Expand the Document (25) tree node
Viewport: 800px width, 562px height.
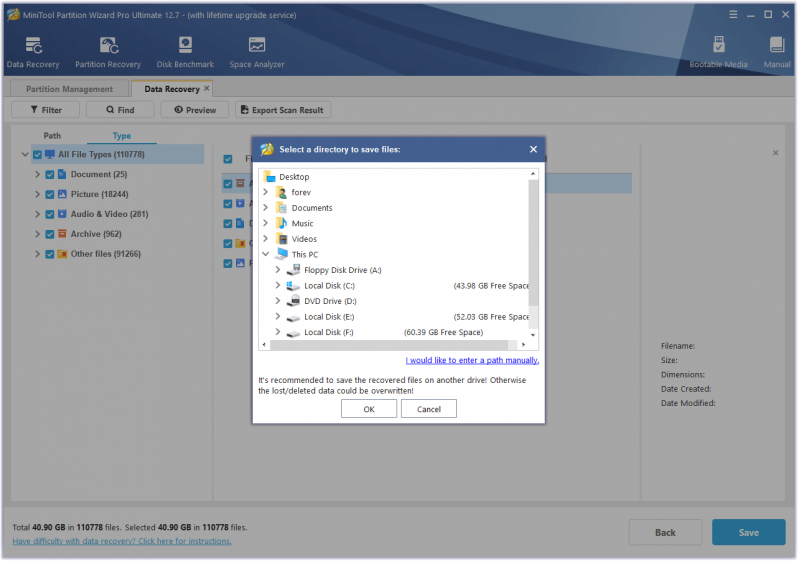point(37,175)
